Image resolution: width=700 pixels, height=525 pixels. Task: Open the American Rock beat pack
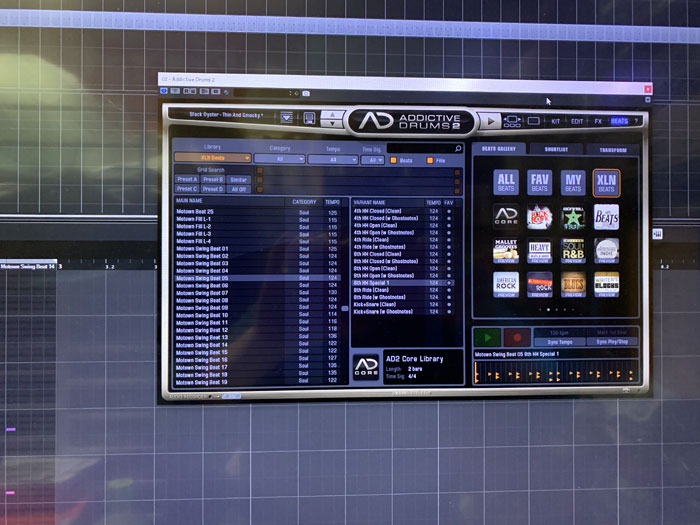pyautogui.click(x=506, y=284)
